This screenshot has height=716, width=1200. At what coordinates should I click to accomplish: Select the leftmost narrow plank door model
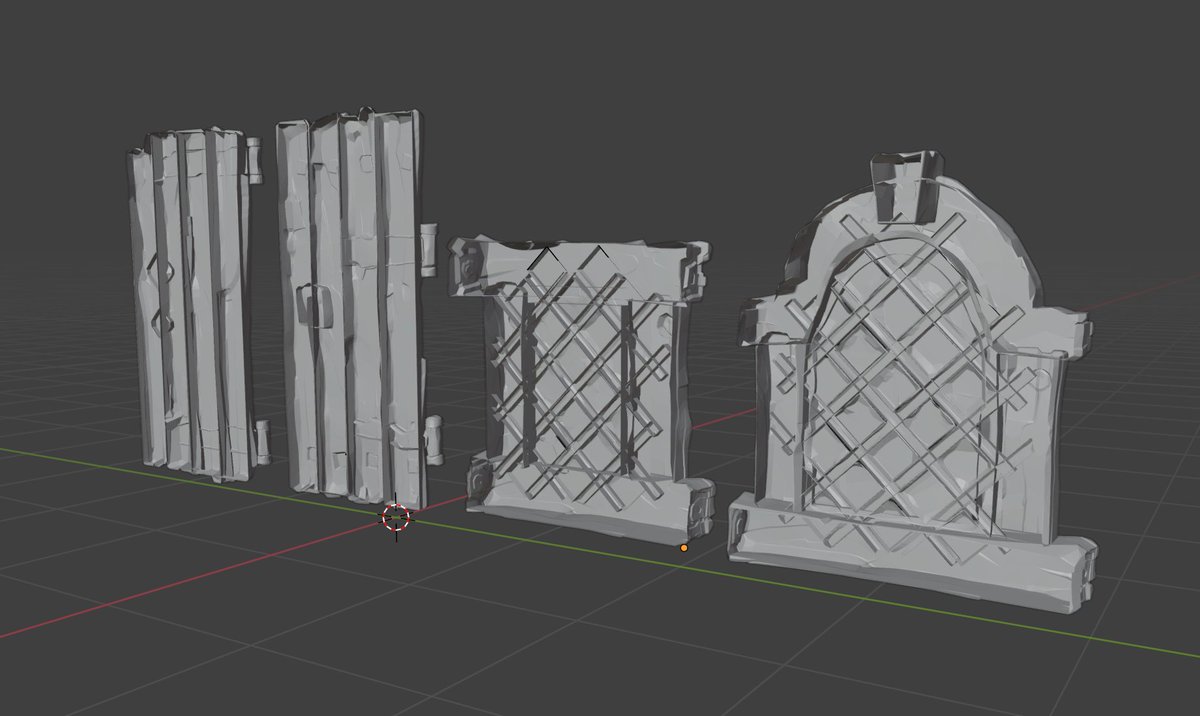click(x=196, y=305)
